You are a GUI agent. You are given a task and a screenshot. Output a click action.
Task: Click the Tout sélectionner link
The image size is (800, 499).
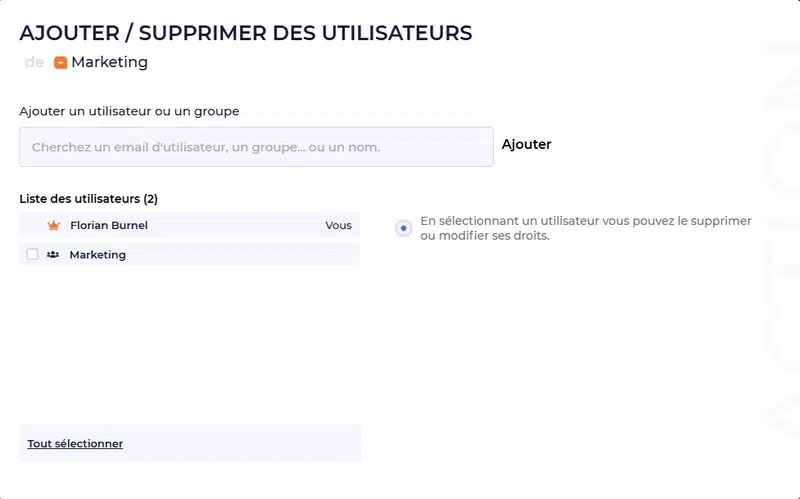tap(75, 443)
